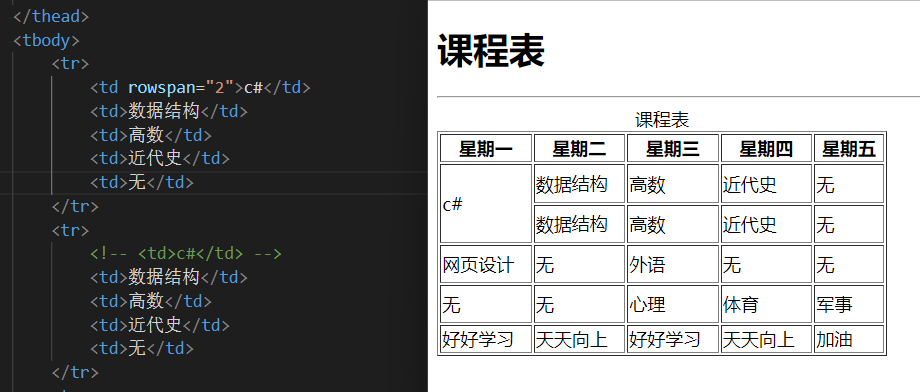Click the 网页设计 table cell

pyautogui.click(x=486, y=264)
